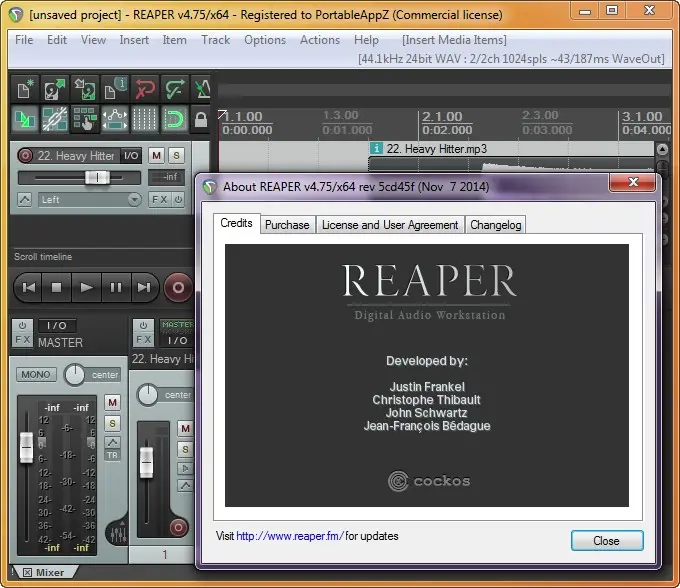Click the Stop transport button

click(x=56, y=287)
